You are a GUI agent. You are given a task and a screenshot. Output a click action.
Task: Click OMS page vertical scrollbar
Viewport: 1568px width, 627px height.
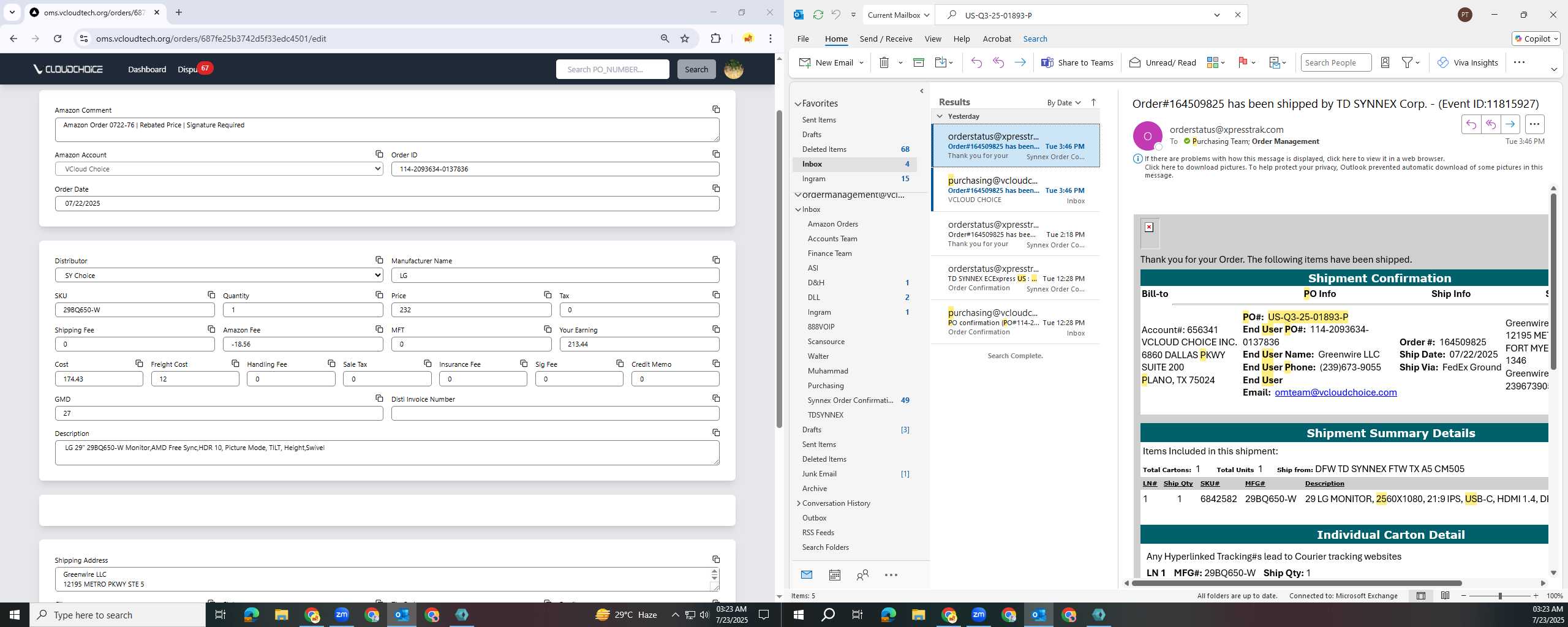pyautogui.click(x=779, y=269)
